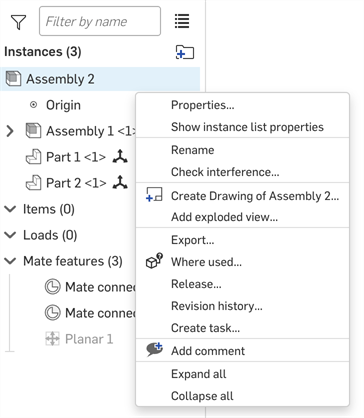This screenshot has height=418, width=364.
Task: Focus the Filter by name field
Action: point(100,21)
